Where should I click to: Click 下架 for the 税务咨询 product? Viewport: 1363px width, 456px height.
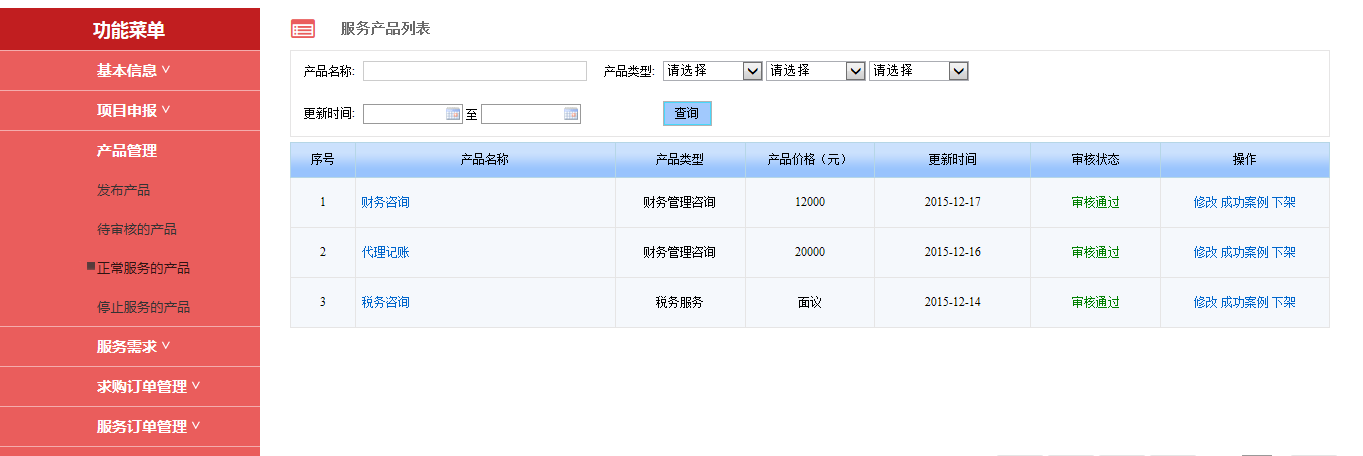point(1284,302)
